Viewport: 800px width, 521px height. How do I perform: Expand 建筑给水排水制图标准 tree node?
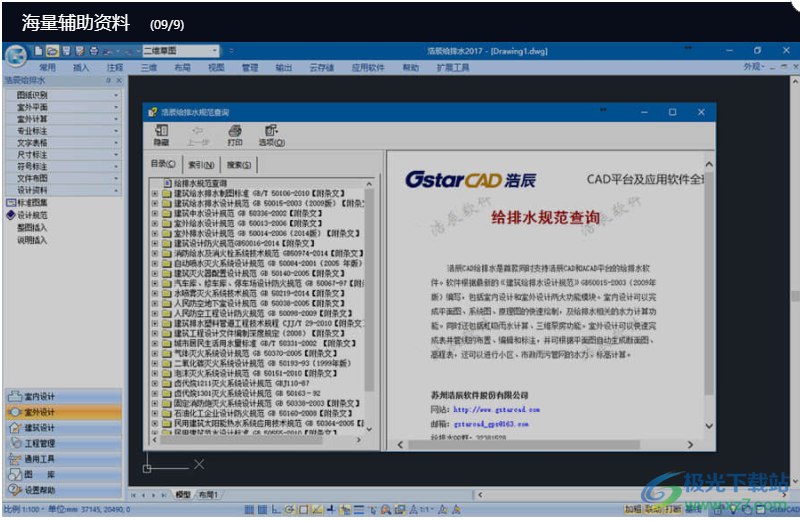pos(155,193)
